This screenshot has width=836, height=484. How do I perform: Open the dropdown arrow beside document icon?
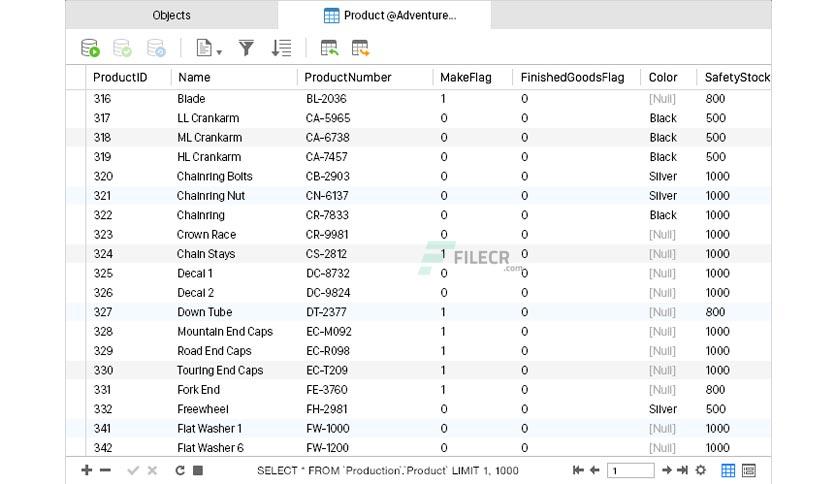coord(219,52)
